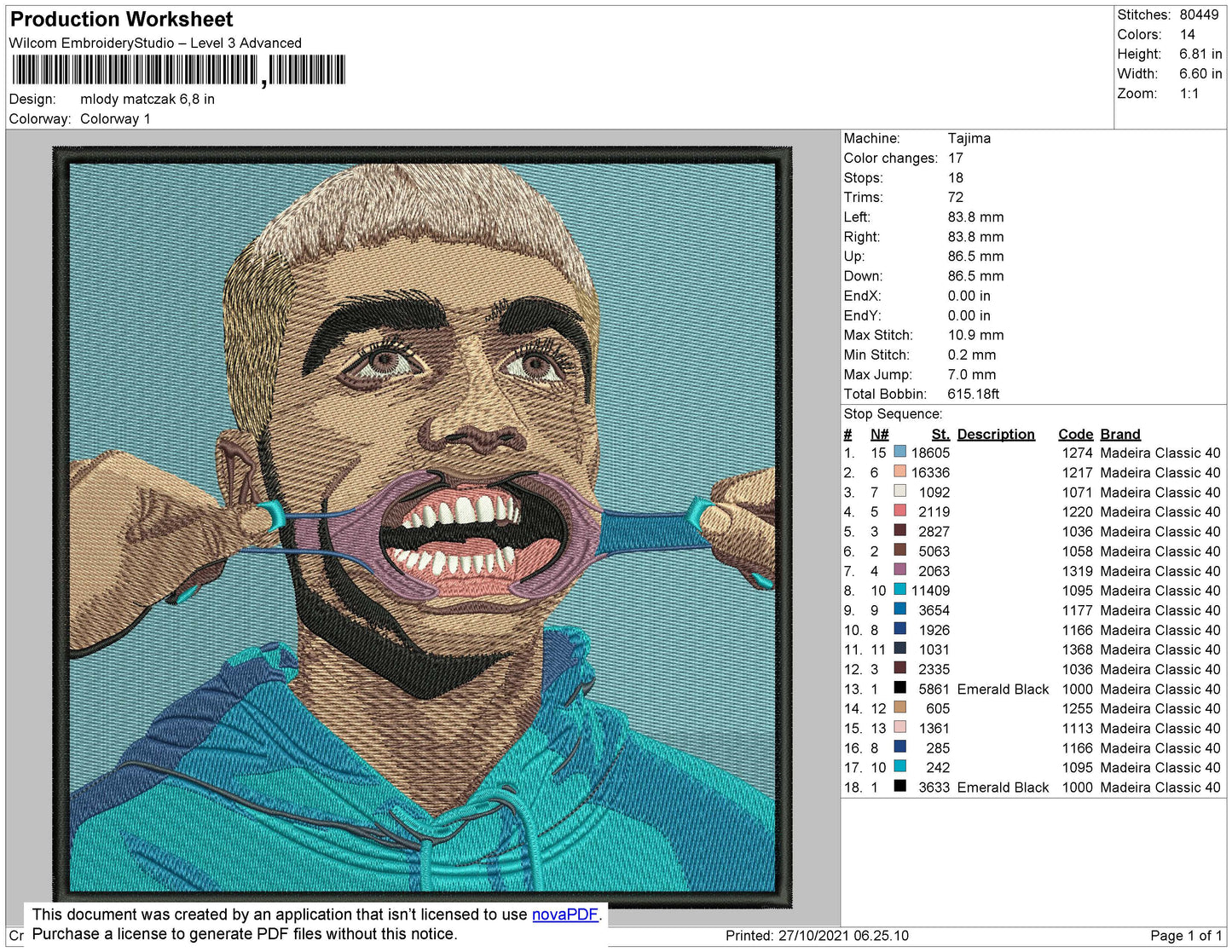Image resolution: width=1232 pixels, height=952 pixels.
Task: Click the 'N#' column header
Action: click(880, 434)
